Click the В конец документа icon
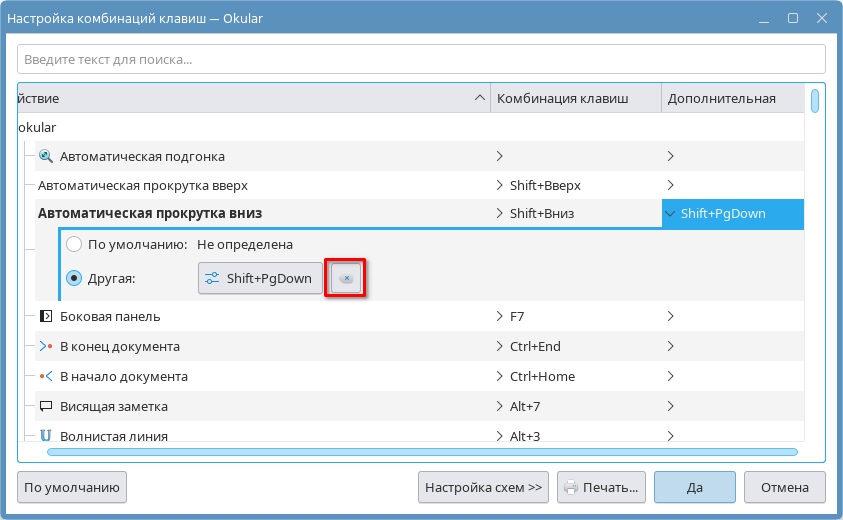This screenshot has width=843, height=520. (x=45, y=346)
